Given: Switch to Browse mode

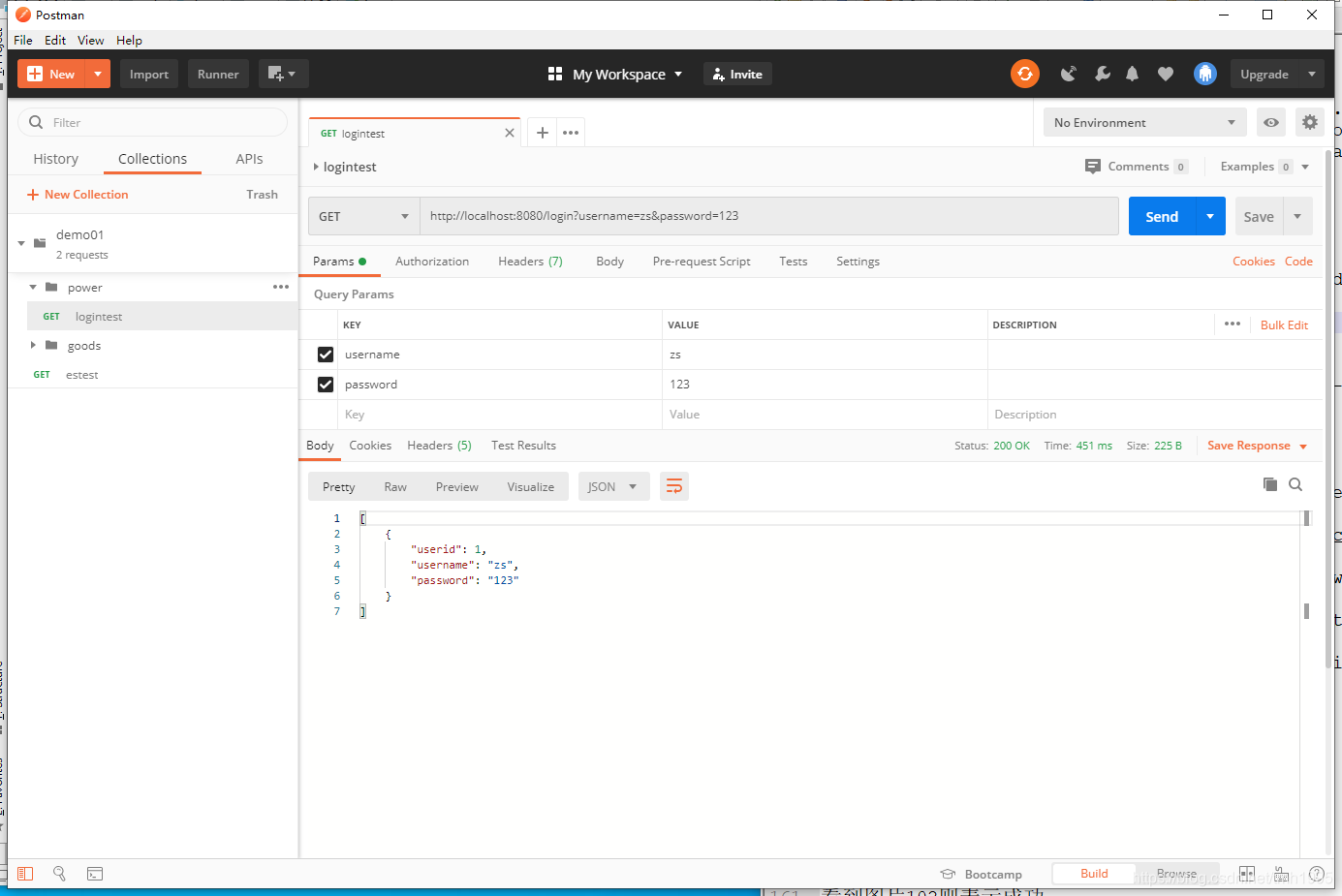Looking at the screenshot, I should [x=1176, y=874].
